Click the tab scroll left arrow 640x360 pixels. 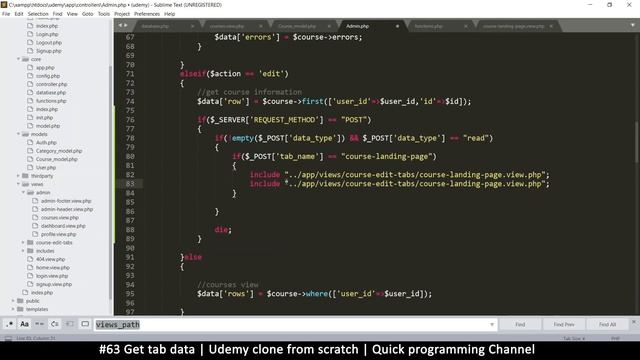click(120, 25)
